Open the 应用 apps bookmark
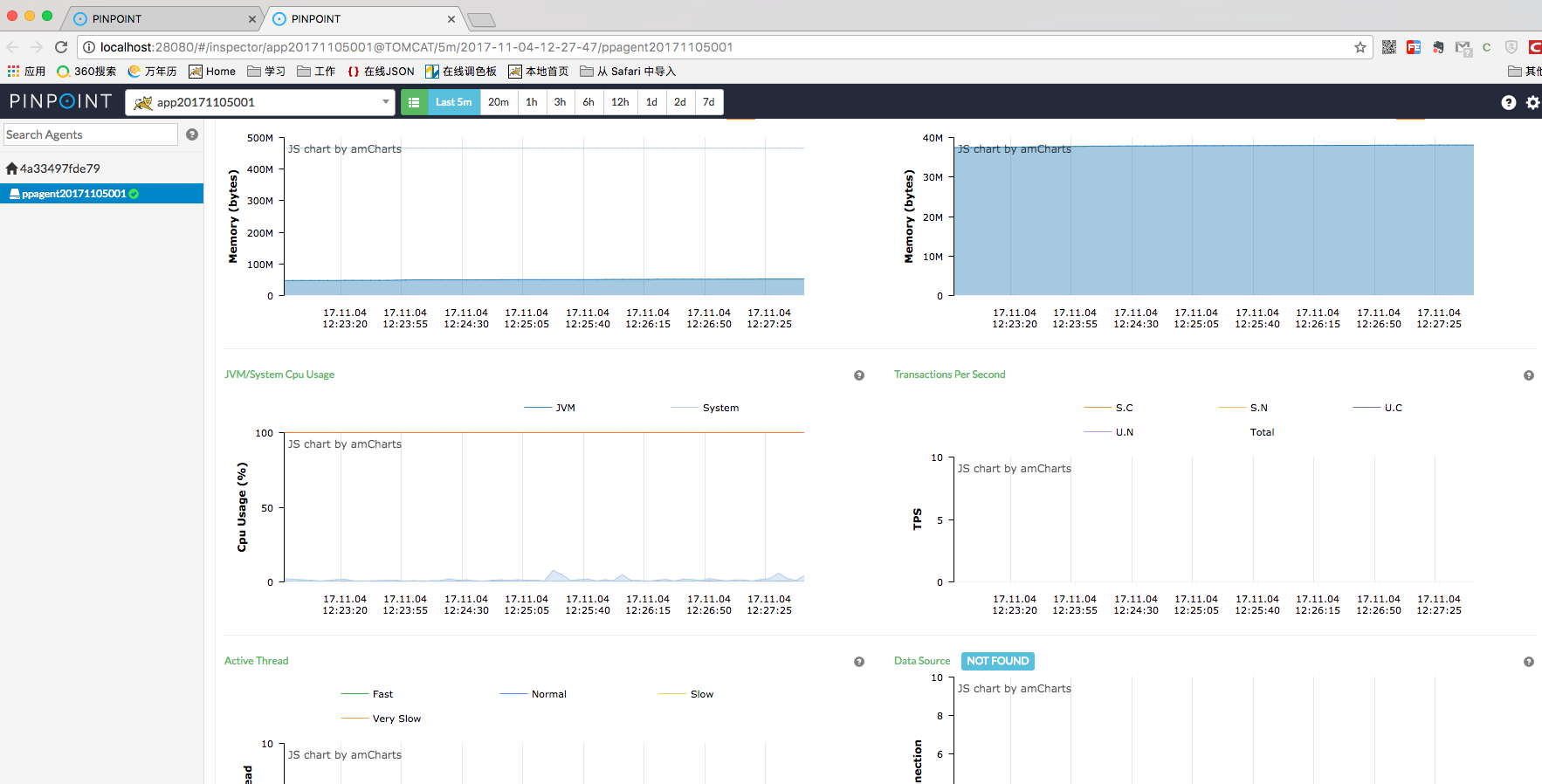The width and height of the screenshot is (1542, 784). point(26,72)
